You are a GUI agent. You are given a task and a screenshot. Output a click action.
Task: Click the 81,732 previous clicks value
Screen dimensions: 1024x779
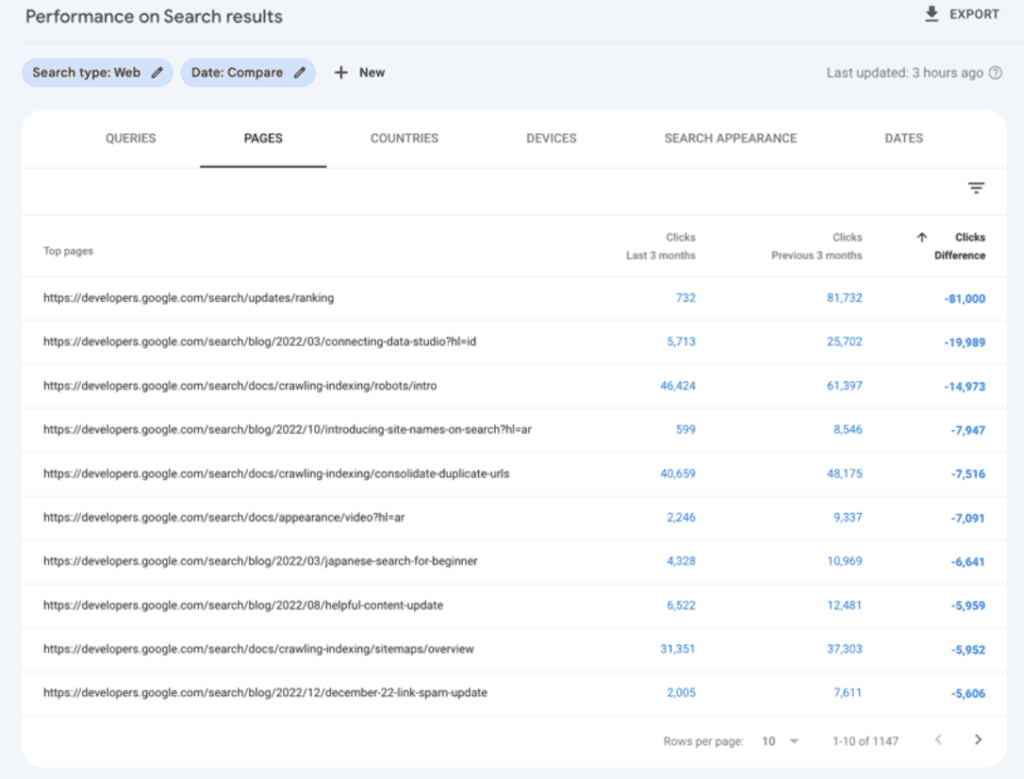coord(844,298)
